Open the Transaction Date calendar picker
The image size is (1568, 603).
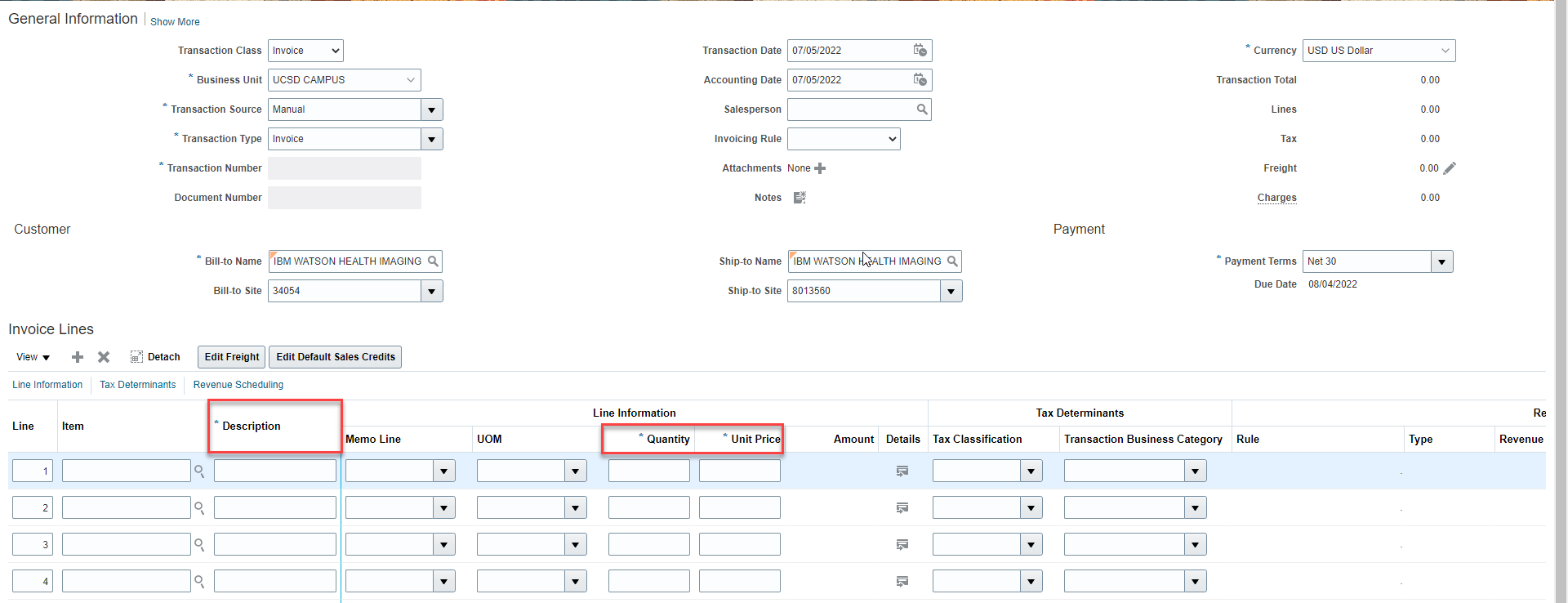coord(920,51)
